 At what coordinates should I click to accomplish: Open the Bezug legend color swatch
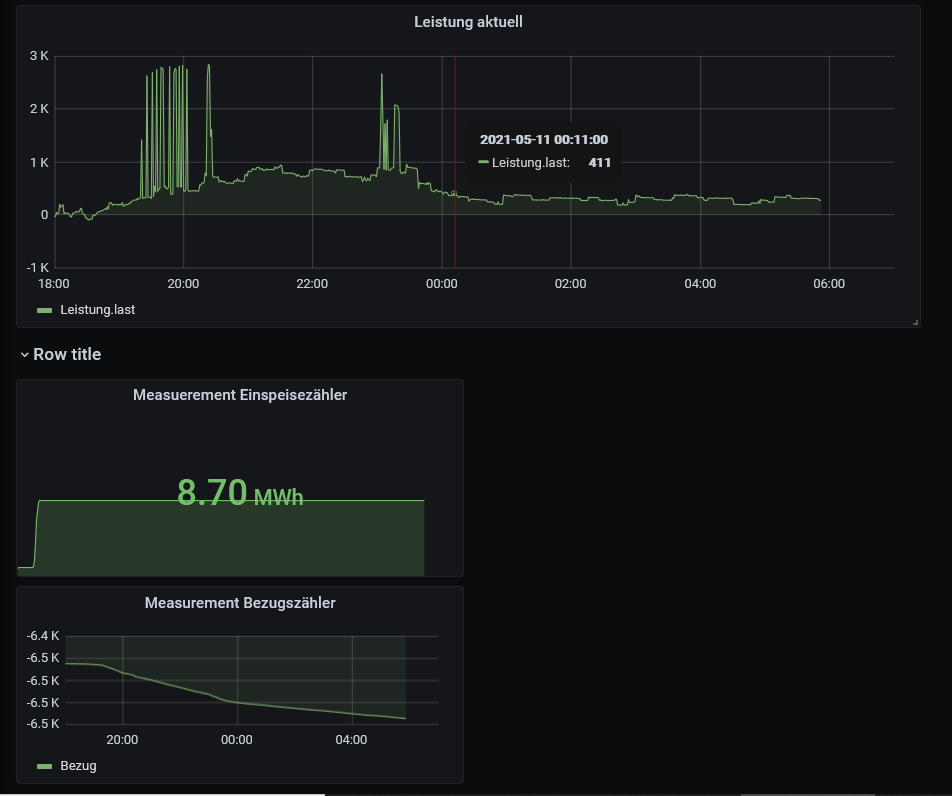pyautogui.click(x=44, y=766)
